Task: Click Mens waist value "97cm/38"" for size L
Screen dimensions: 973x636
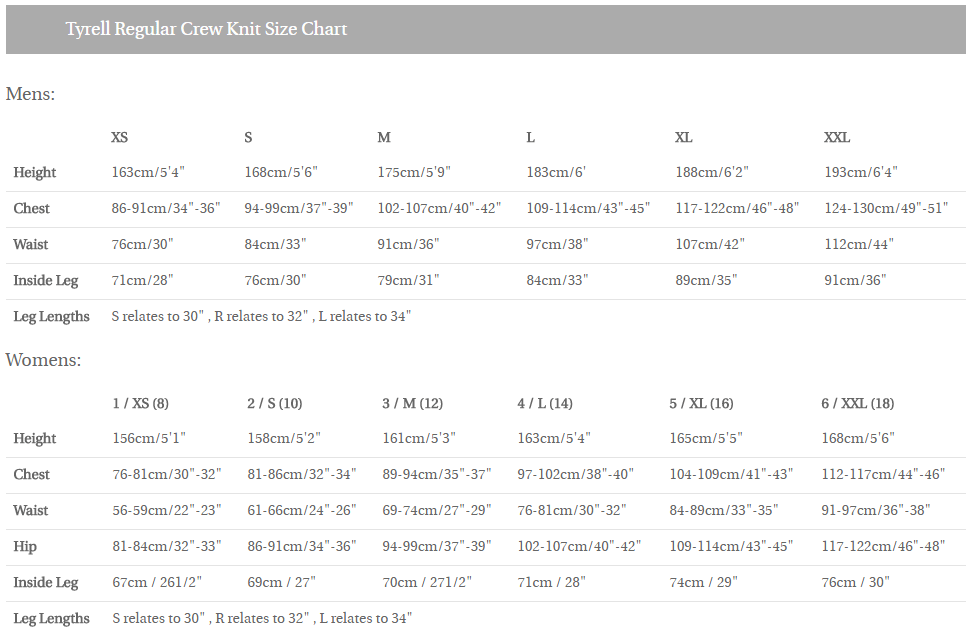Action: tap(557, 244)
